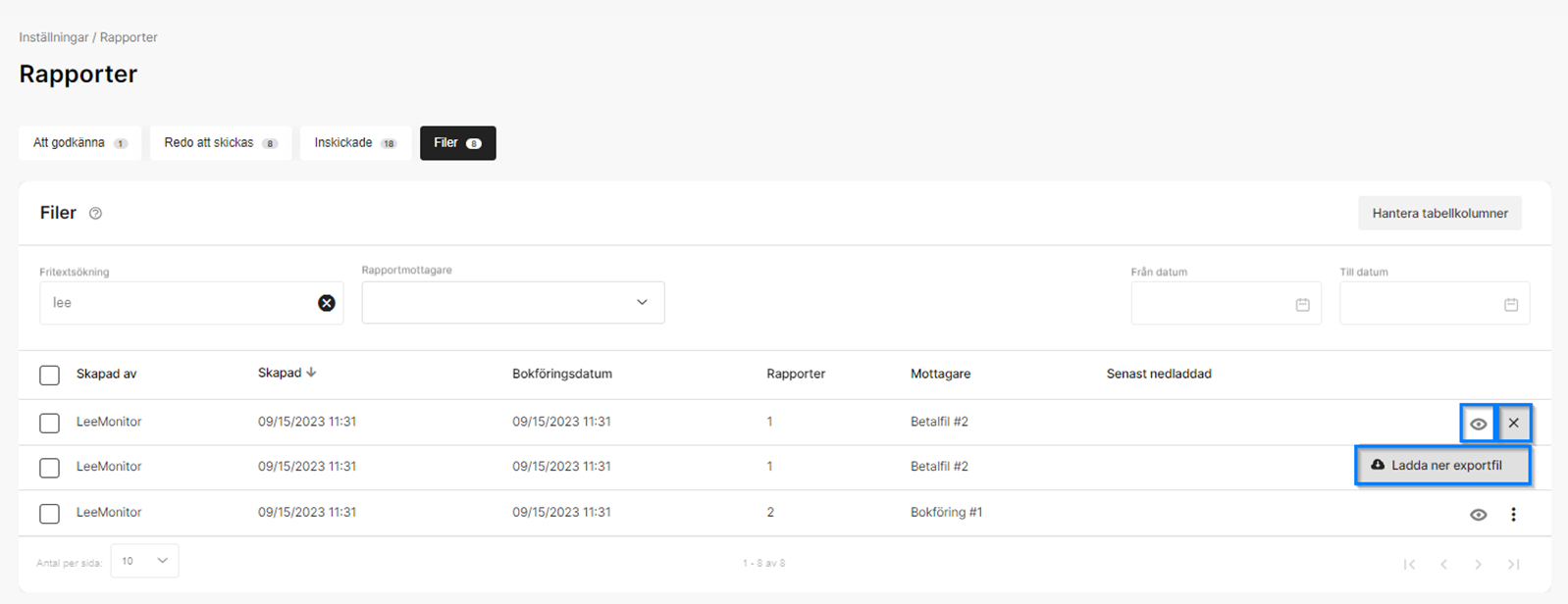Open the Till datum calendar picker
The height and width of the screenshot is (604, 1568).
[1511, 305]
